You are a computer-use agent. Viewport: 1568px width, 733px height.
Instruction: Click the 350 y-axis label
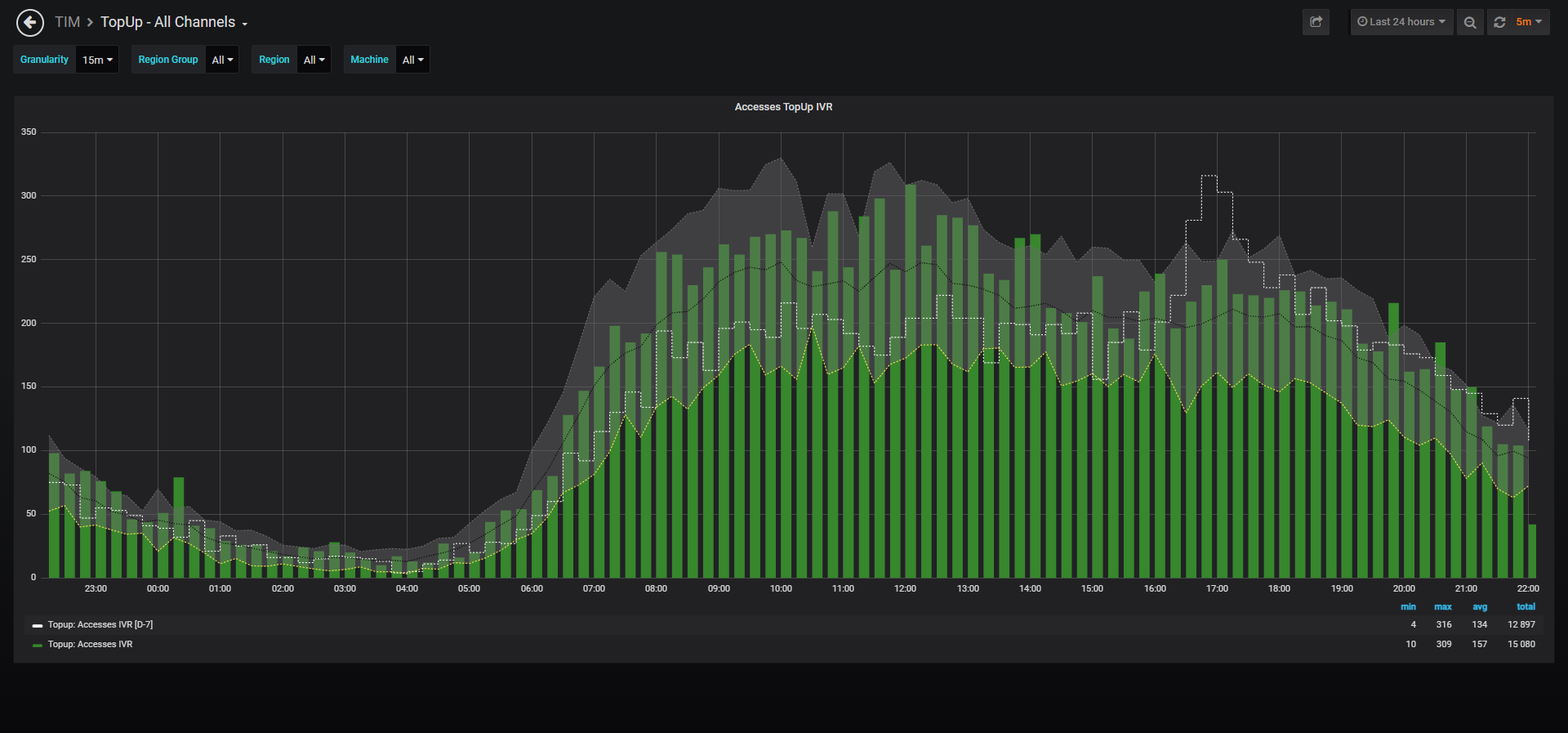pyautogui.click(x=29, y=132)
